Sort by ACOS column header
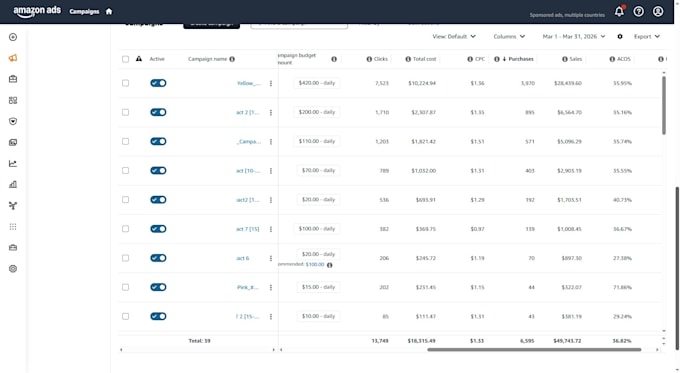 tap(624, 59)
